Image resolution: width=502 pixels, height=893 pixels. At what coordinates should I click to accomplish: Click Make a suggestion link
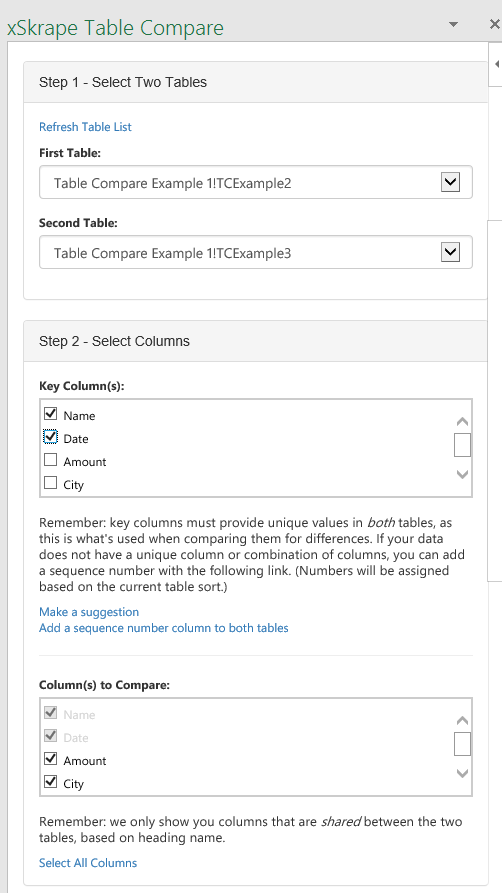tap(89, 612)
